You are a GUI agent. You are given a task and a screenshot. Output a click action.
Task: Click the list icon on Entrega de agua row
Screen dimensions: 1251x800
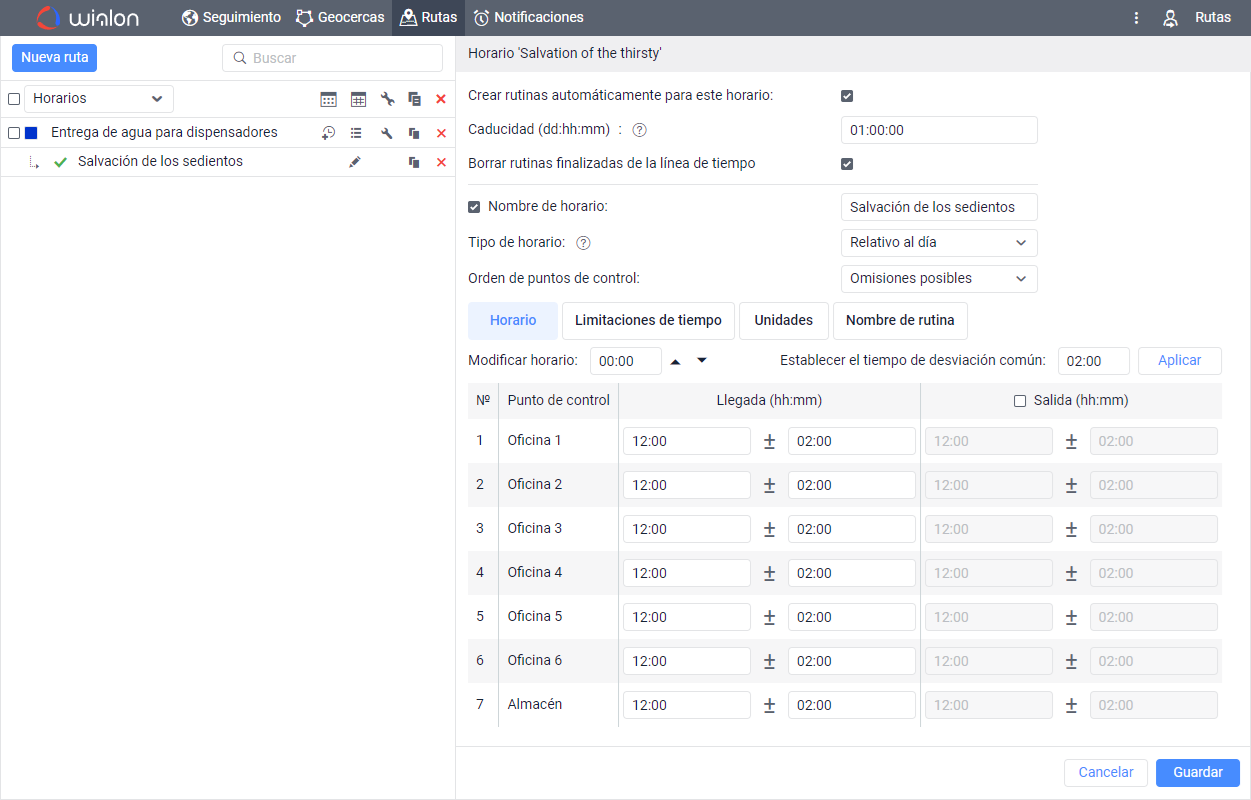(356, 133)
